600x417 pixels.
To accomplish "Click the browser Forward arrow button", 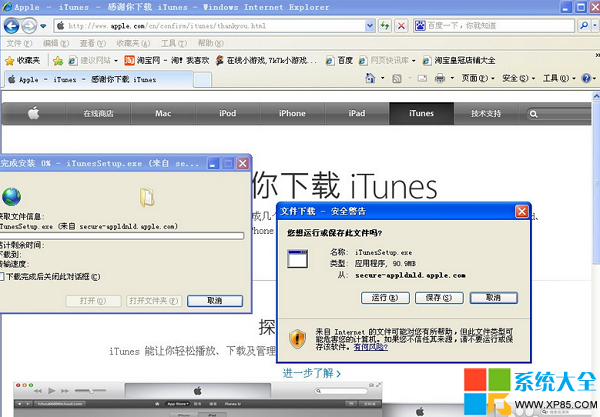I will pos(29,26).
